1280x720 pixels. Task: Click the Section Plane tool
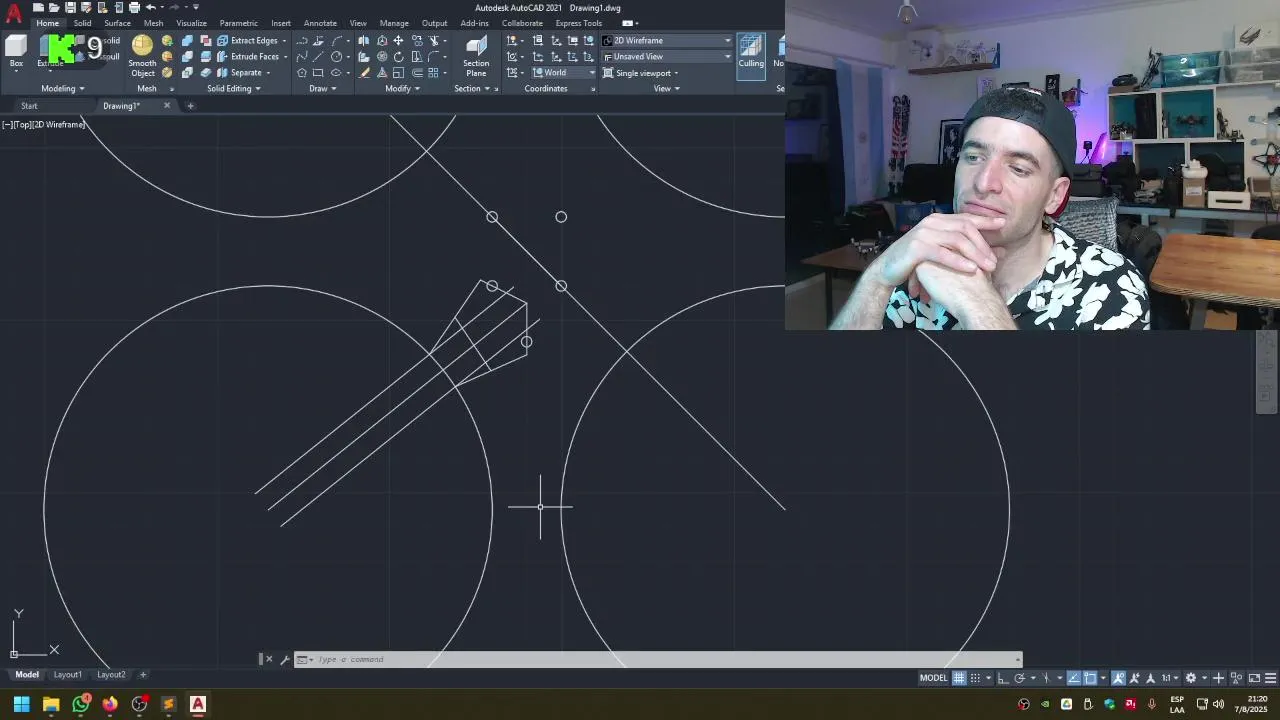(476, 56)
